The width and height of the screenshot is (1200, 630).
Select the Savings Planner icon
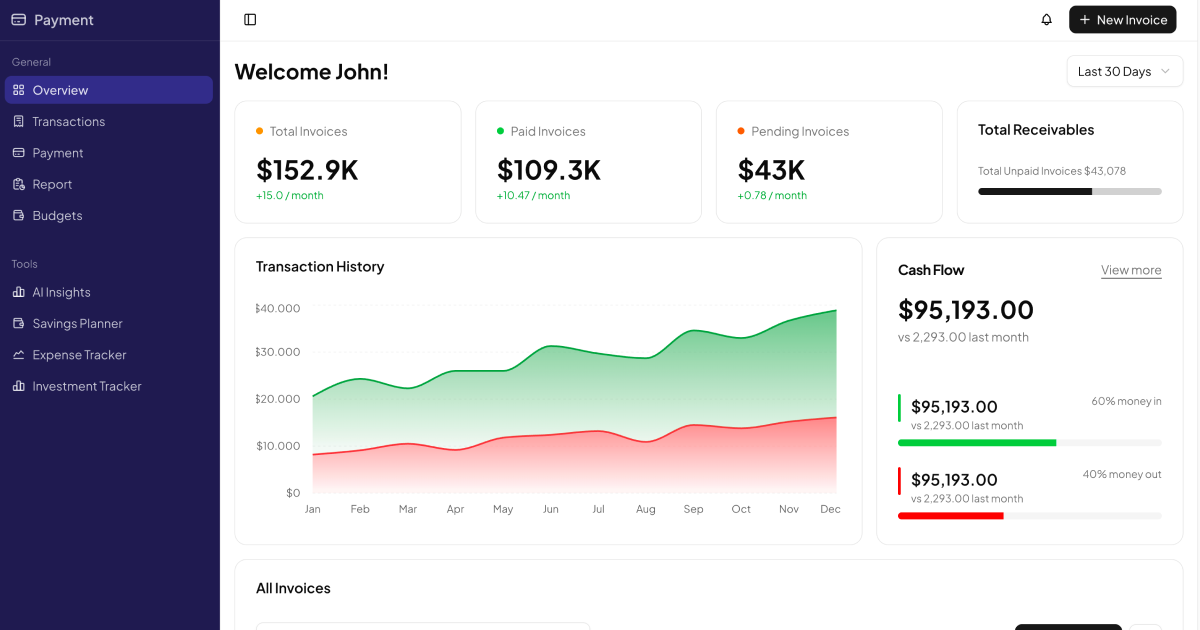pos(20,323)
